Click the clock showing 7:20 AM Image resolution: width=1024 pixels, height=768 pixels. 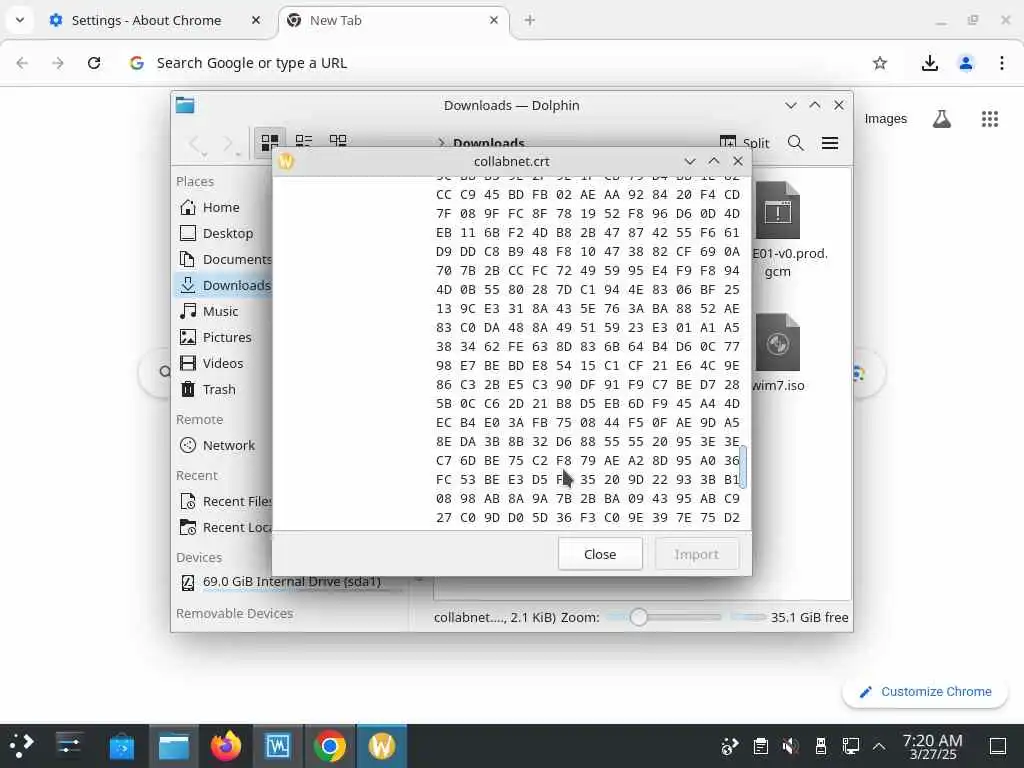(933, 746)
